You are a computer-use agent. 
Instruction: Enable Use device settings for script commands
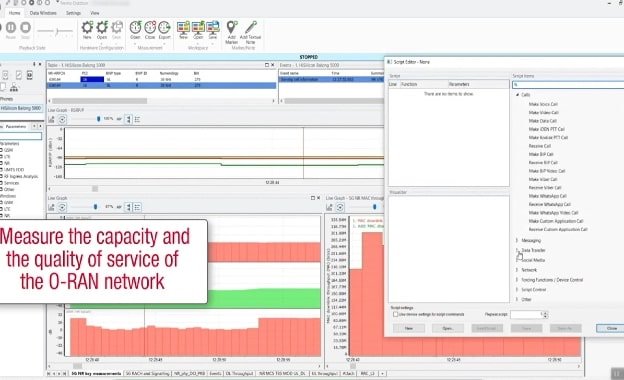(396, 314)
